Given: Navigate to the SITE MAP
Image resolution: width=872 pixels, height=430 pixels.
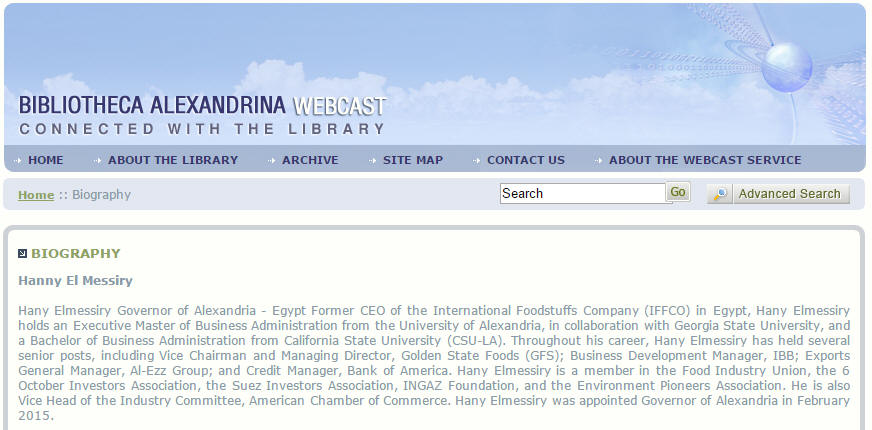Looking at the screenshot, I should 413,160.
